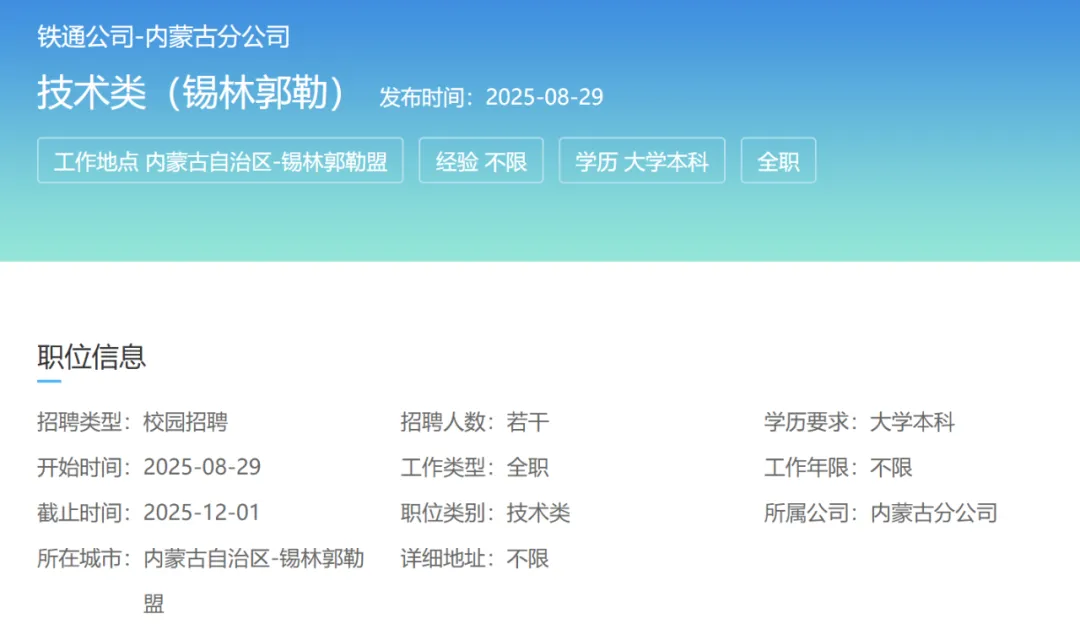
Task: Select the 详细地址 value 不限
Action: coord(528,558)
